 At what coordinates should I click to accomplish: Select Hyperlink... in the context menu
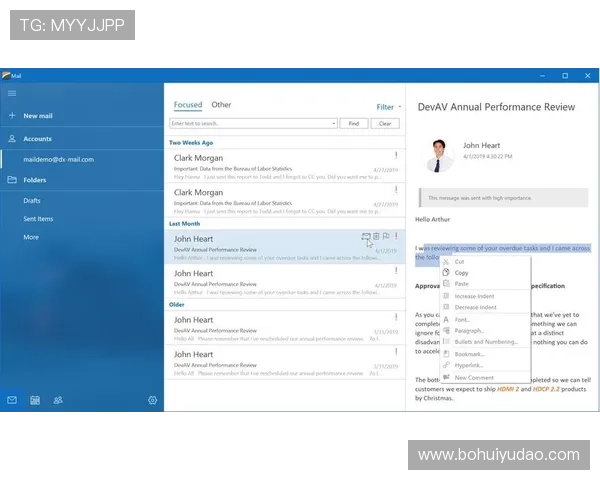470,366
